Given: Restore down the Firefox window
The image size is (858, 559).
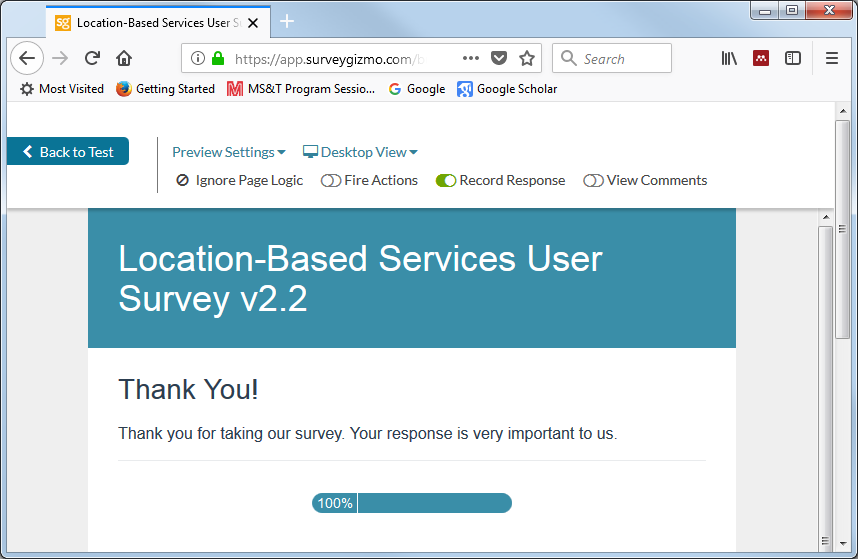Looking at the screenshot, I should point(791,10).
